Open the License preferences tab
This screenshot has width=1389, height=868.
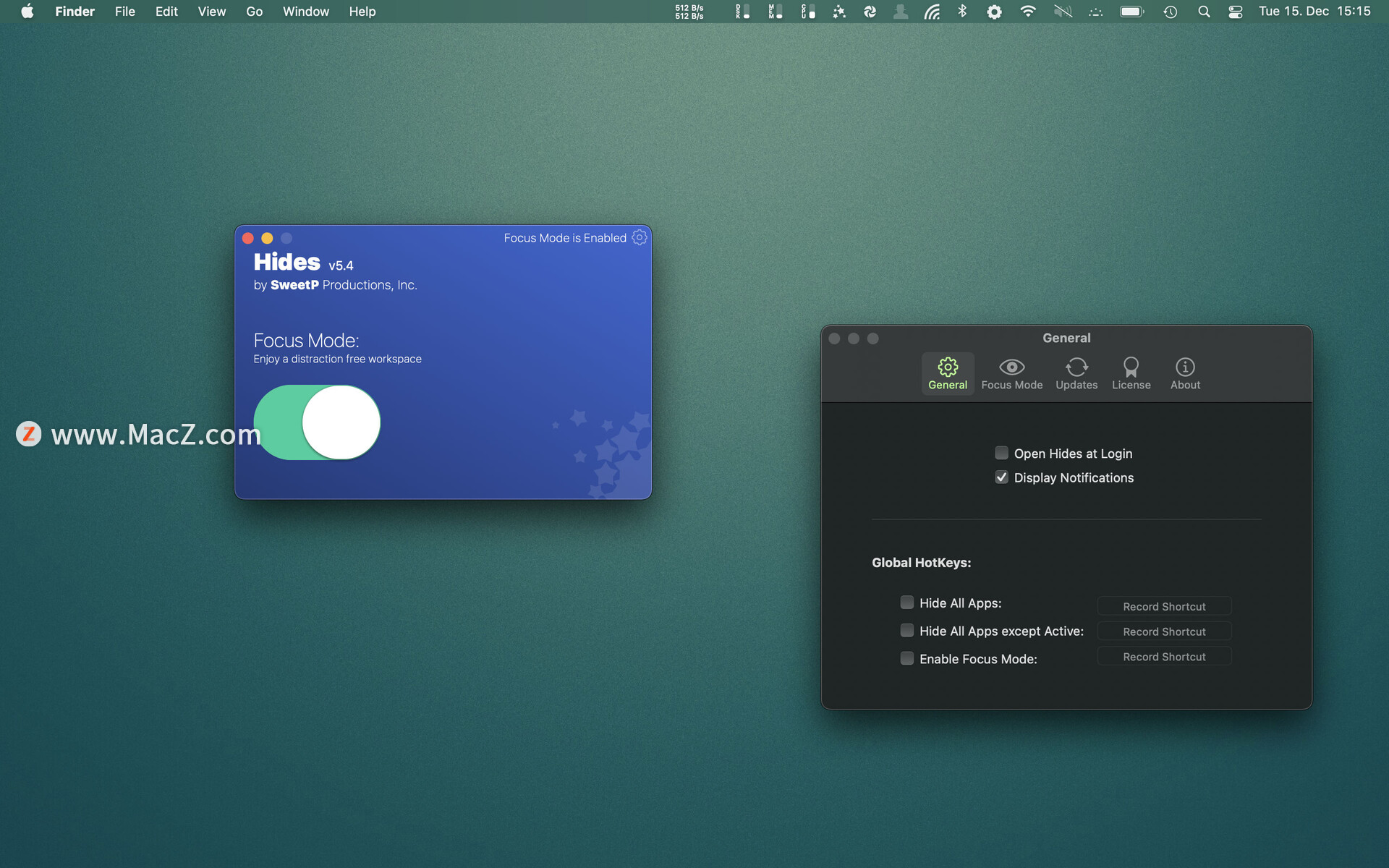click(x=1131, y=374)
